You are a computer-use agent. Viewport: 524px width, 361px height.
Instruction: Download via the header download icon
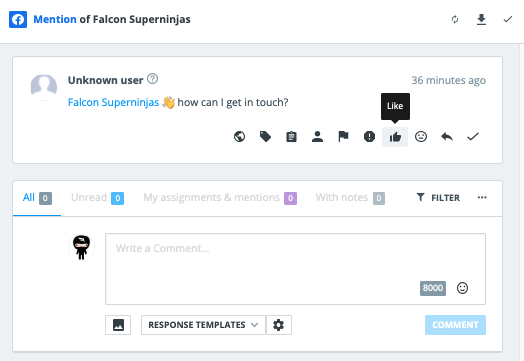(x=481, y=19)
